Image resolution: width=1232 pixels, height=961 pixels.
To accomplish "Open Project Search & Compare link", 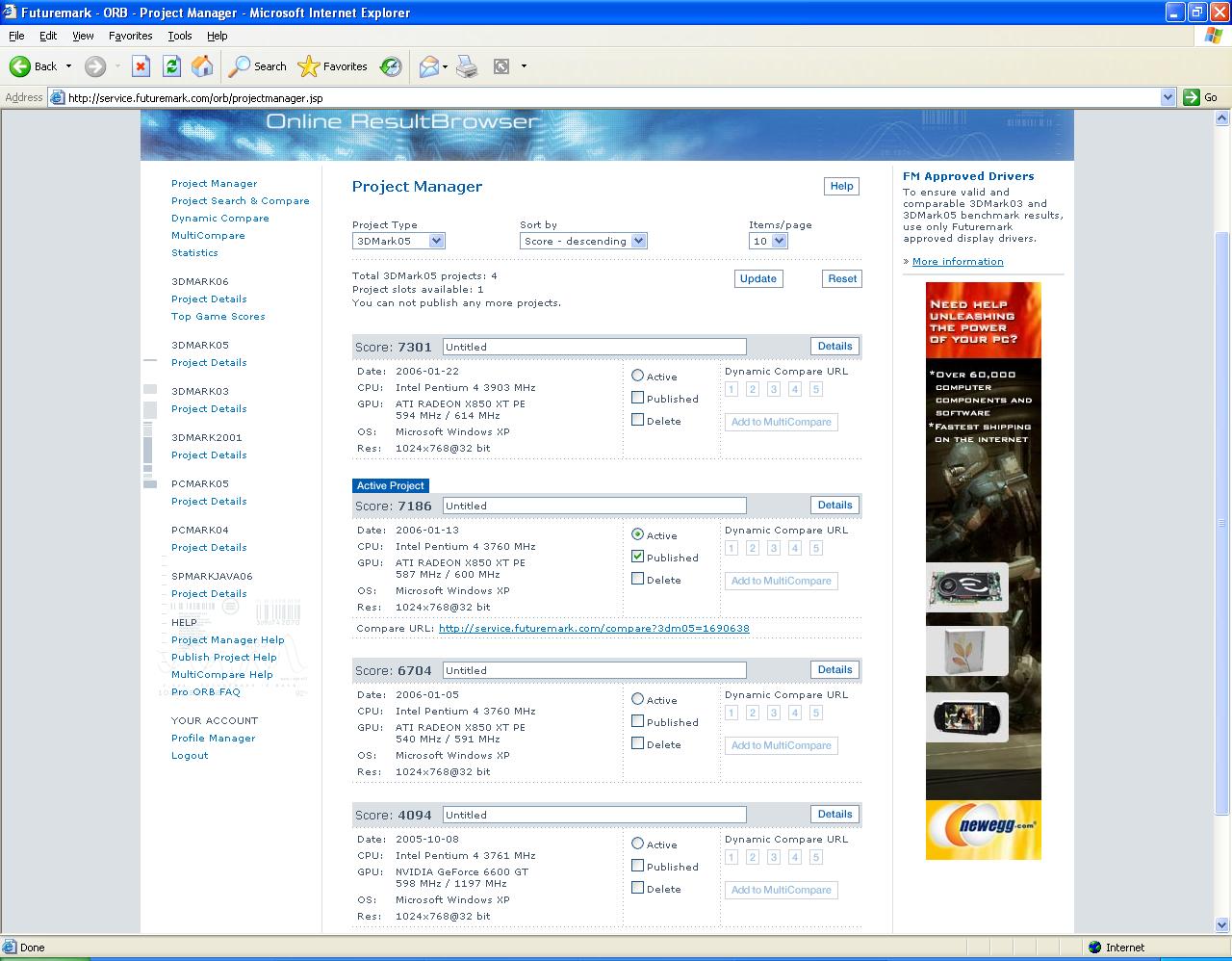I will pyautogui.click(x=241, y=200).
